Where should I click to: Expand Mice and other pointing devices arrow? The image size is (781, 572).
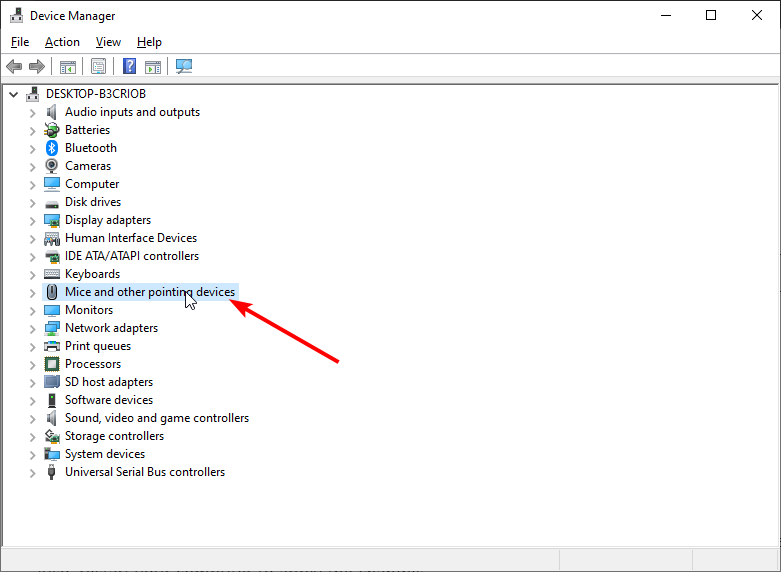pos(32,293)
